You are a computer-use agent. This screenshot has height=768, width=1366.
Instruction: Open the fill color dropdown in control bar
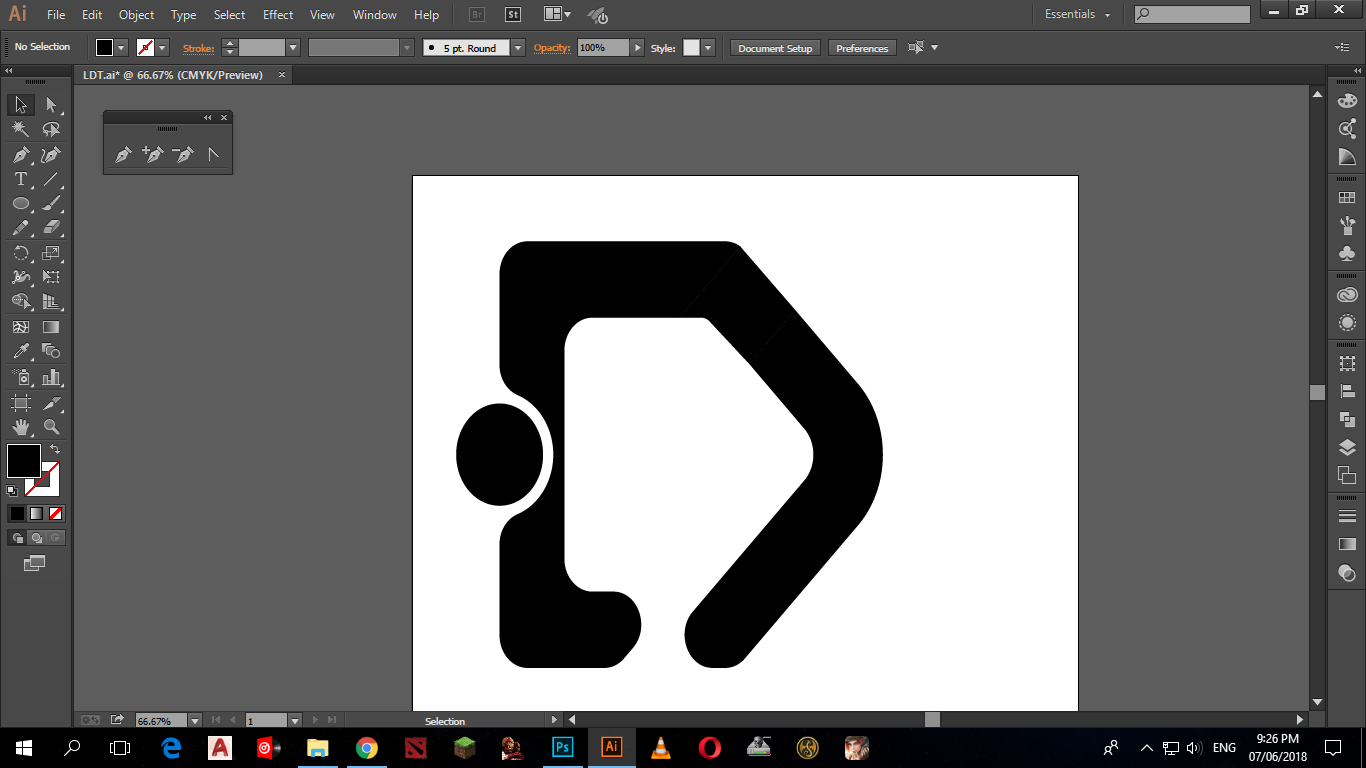click(x=122, y=47)
